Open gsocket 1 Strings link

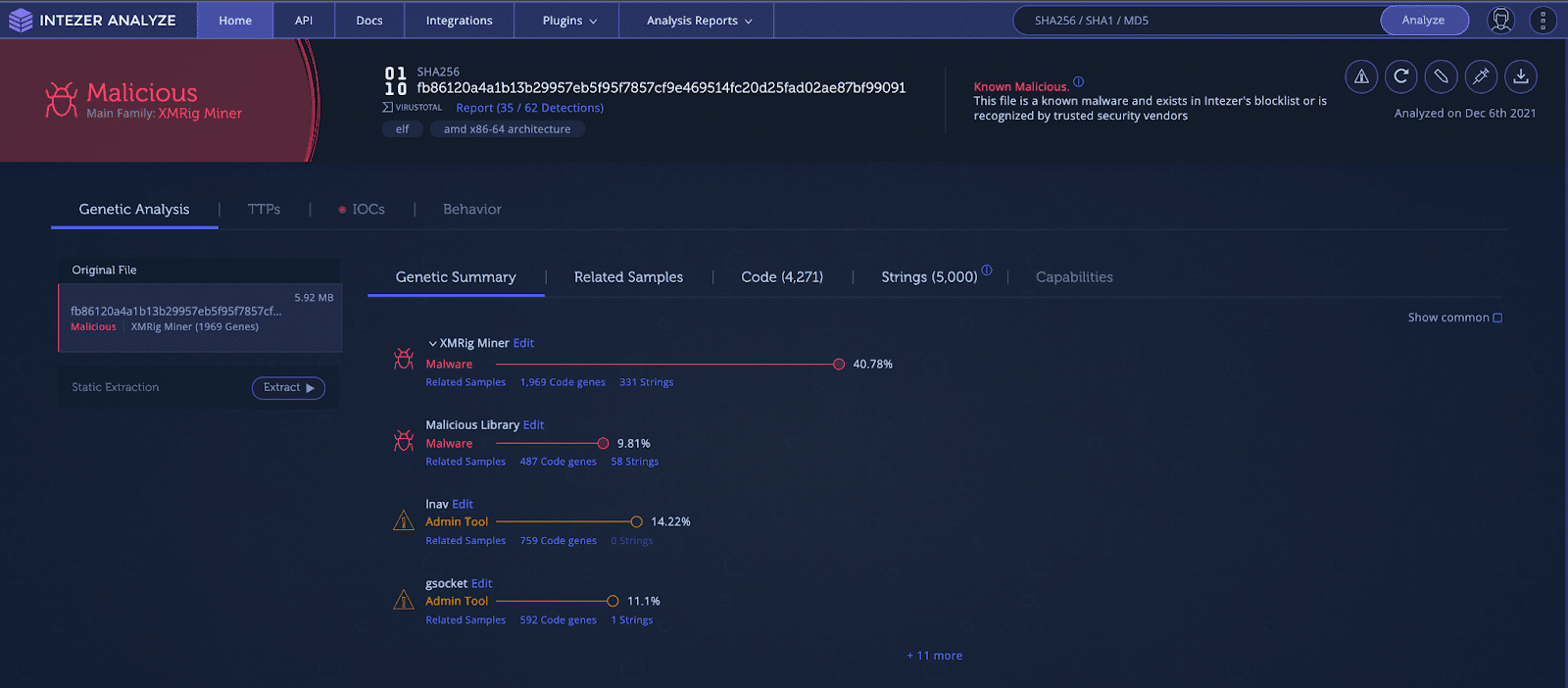coord(632,620)
